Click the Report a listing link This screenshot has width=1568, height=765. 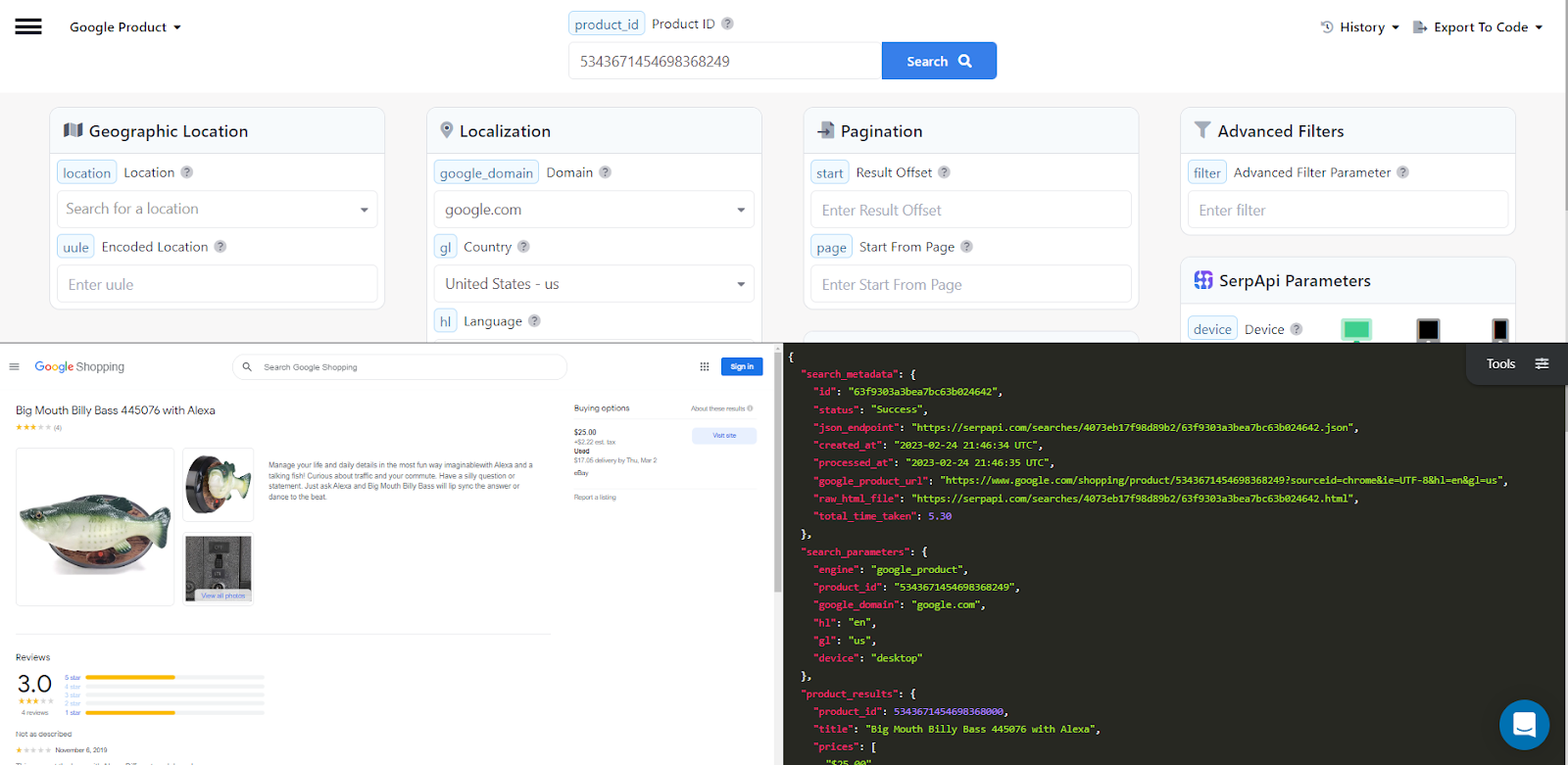595,498
